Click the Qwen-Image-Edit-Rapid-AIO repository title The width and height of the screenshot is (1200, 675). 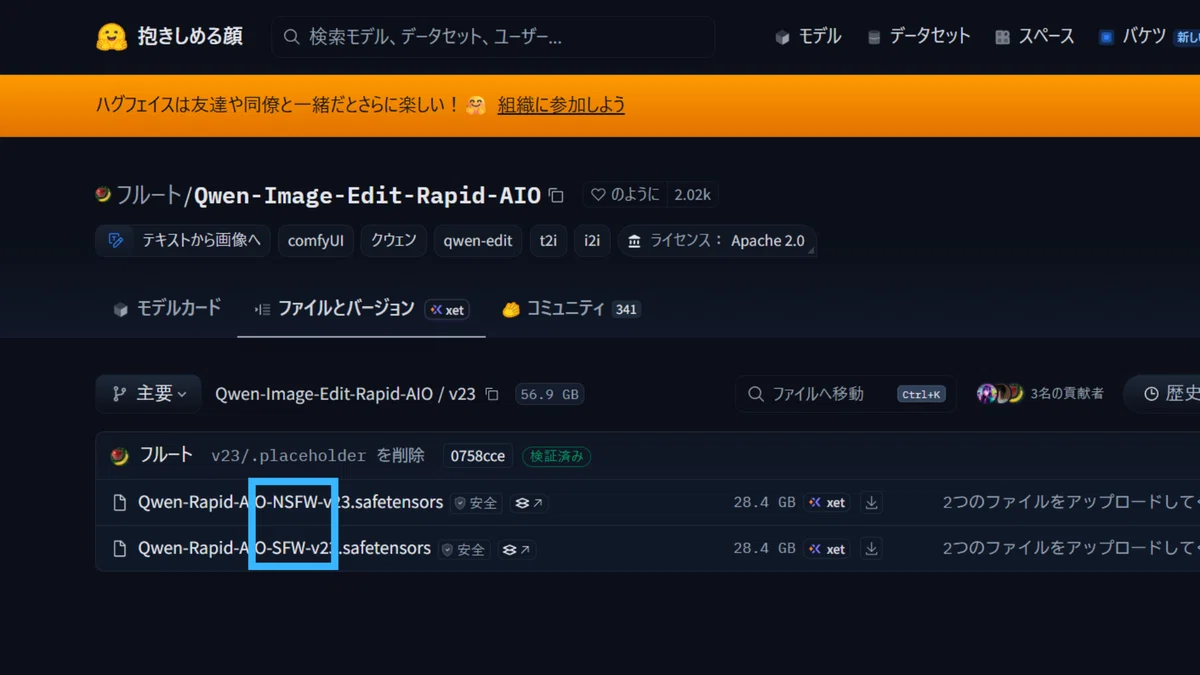(367, 195)
